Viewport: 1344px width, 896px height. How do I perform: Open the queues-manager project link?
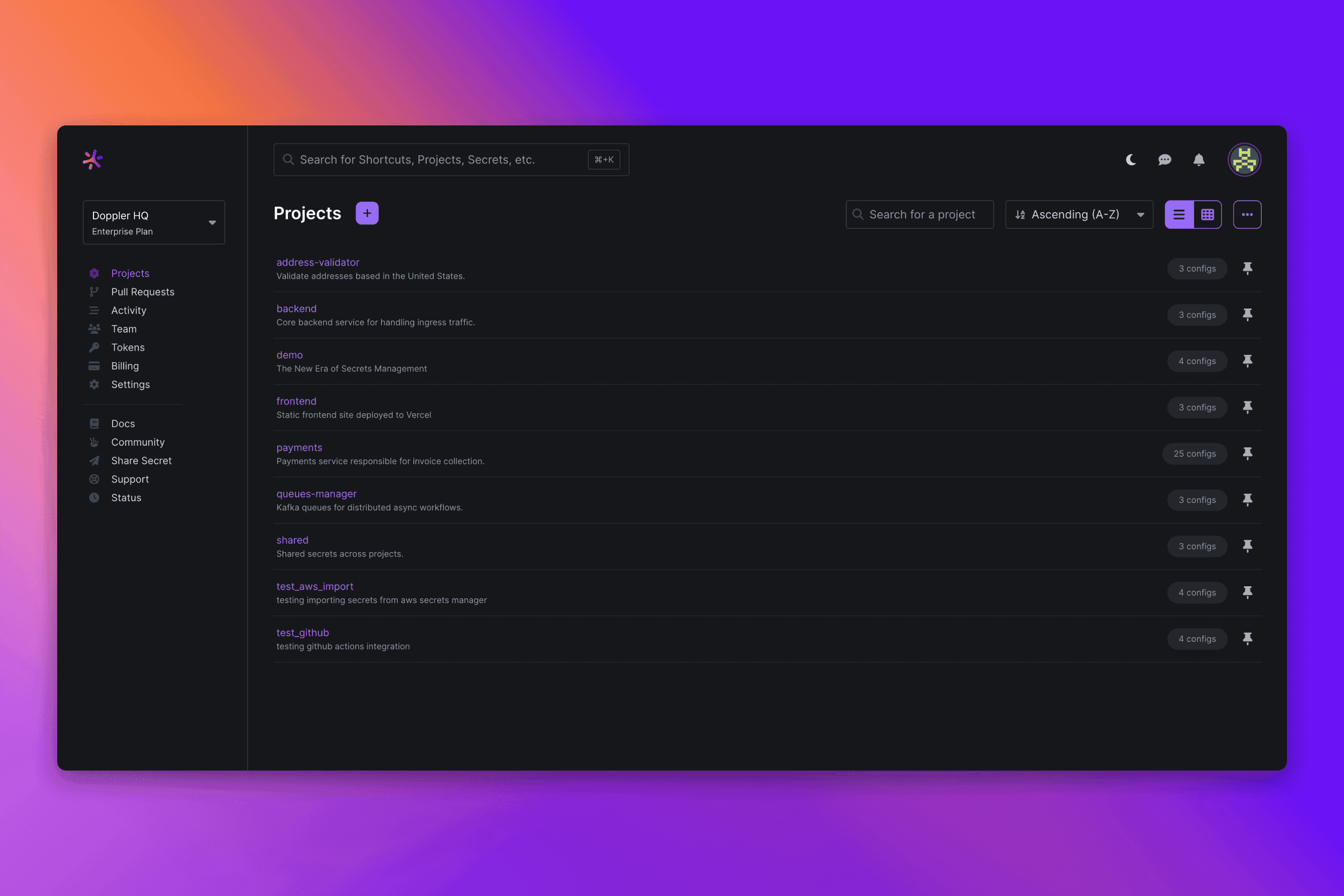pos(316,494)
